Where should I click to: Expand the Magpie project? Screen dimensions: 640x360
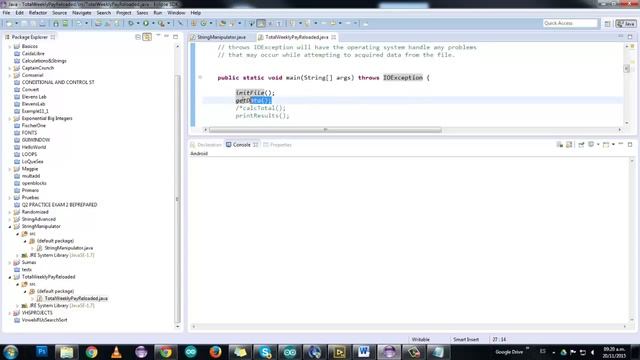click(10, 169)
